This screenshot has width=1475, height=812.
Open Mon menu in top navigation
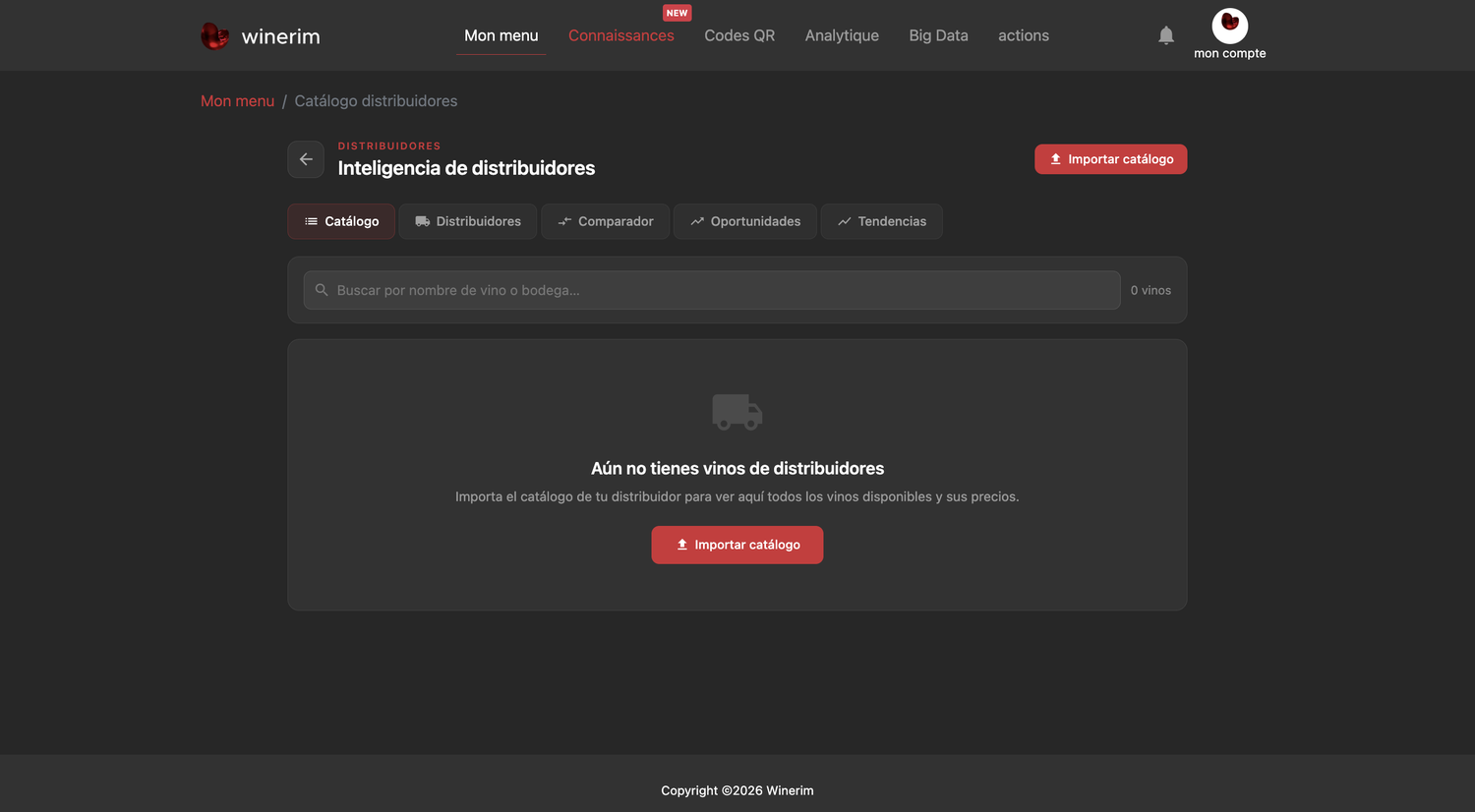click(501, 35)
